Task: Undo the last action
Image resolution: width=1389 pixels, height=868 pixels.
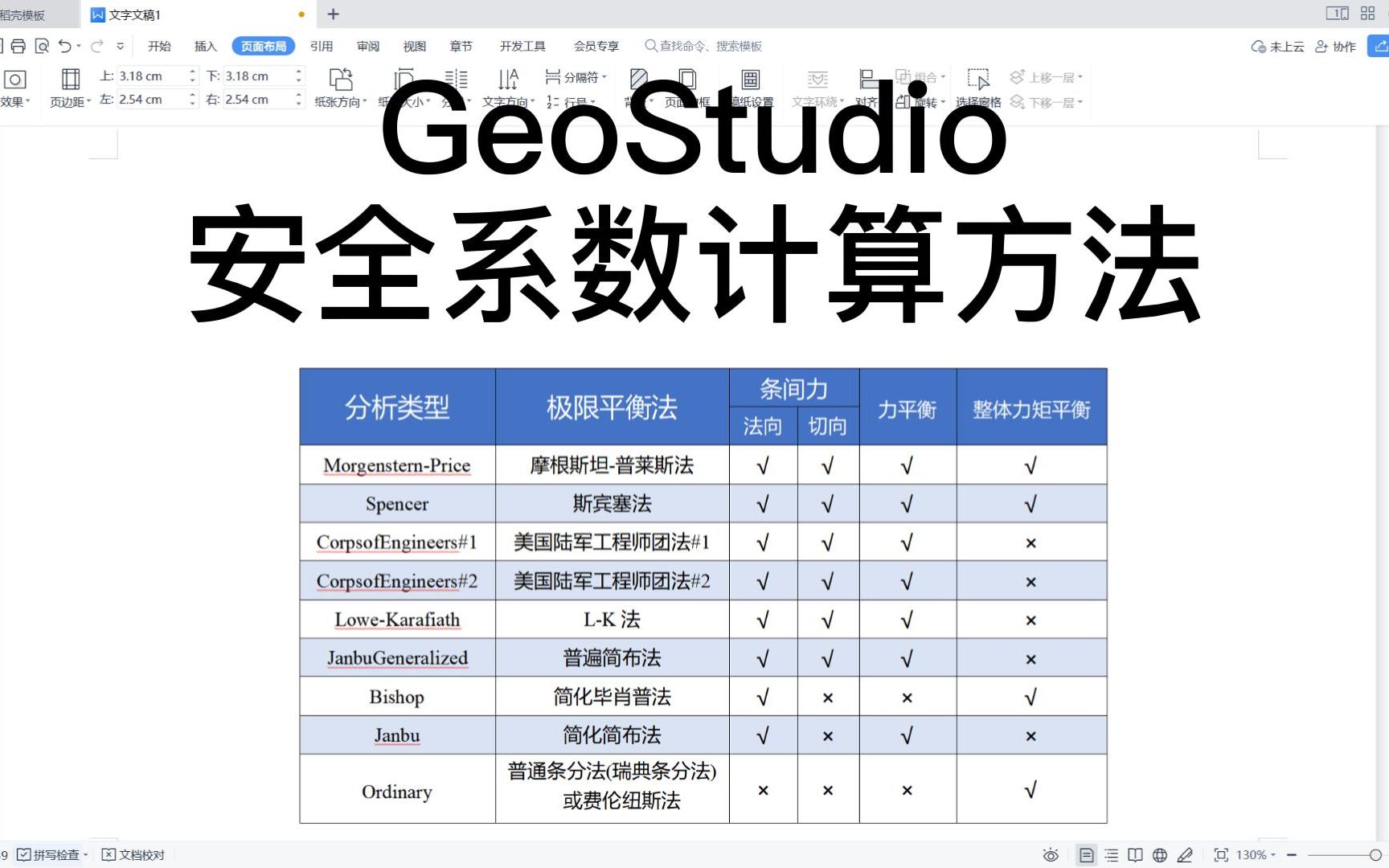Action: (65, 46)
